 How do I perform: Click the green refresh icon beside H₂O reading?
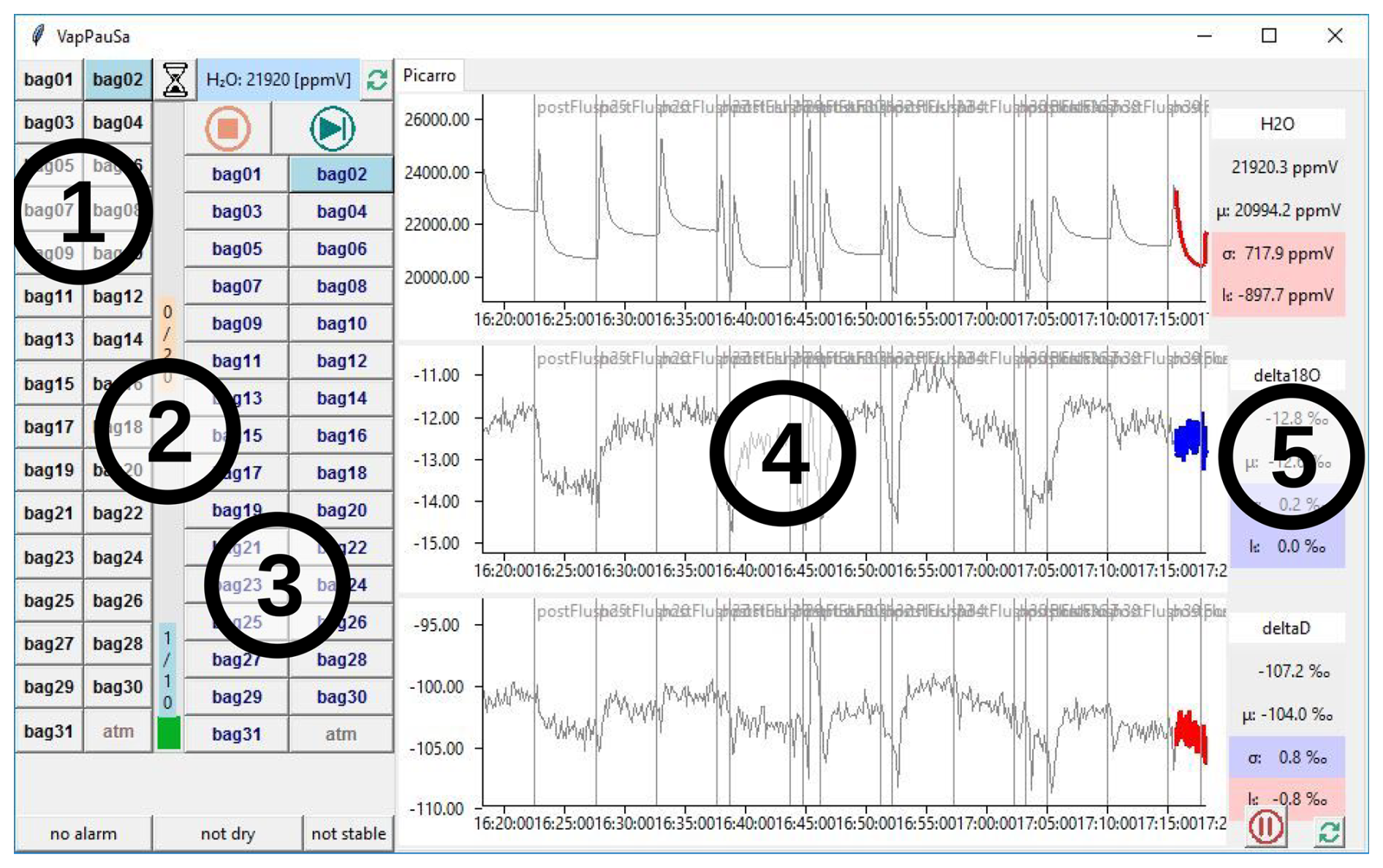[377, 80]
